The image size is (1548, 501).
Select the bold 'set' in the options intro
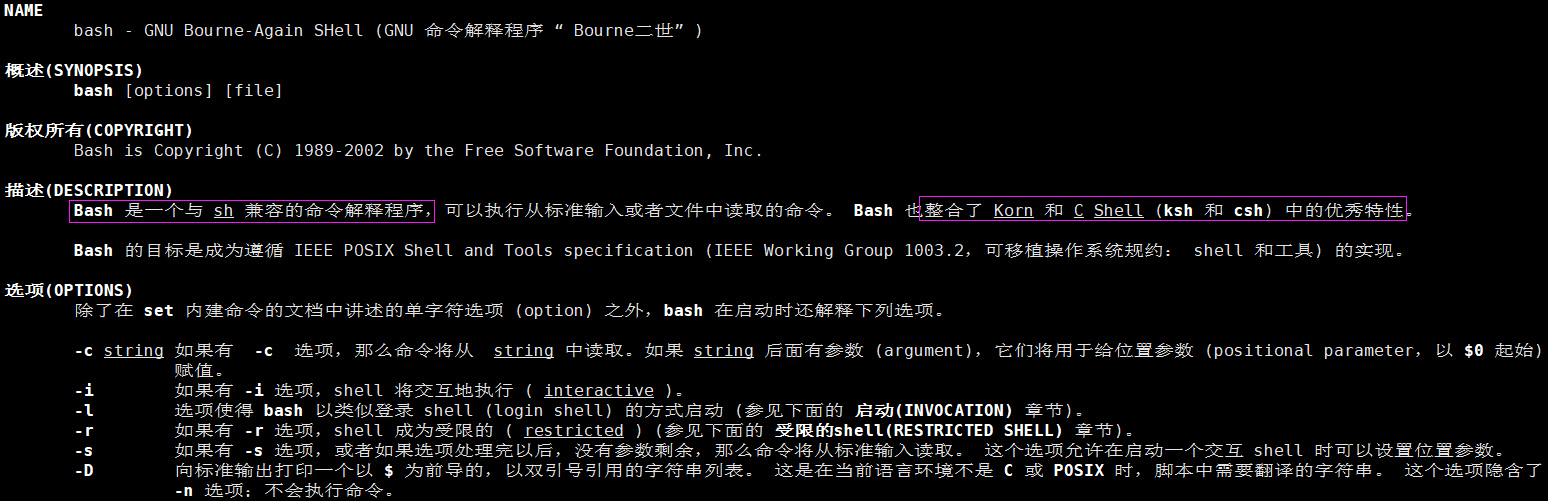(x=159, y=310)
